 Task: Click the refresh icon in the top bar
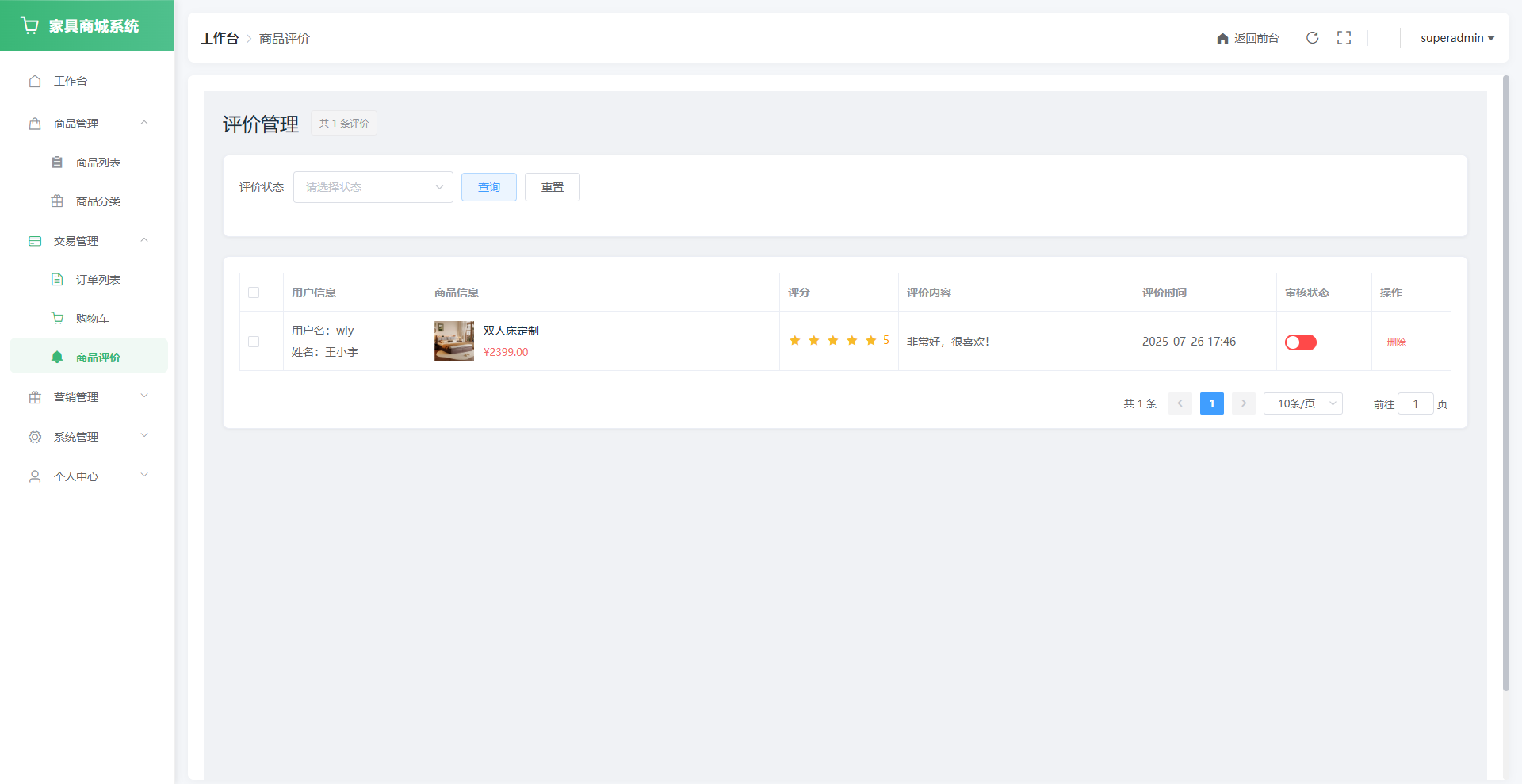1312,38
